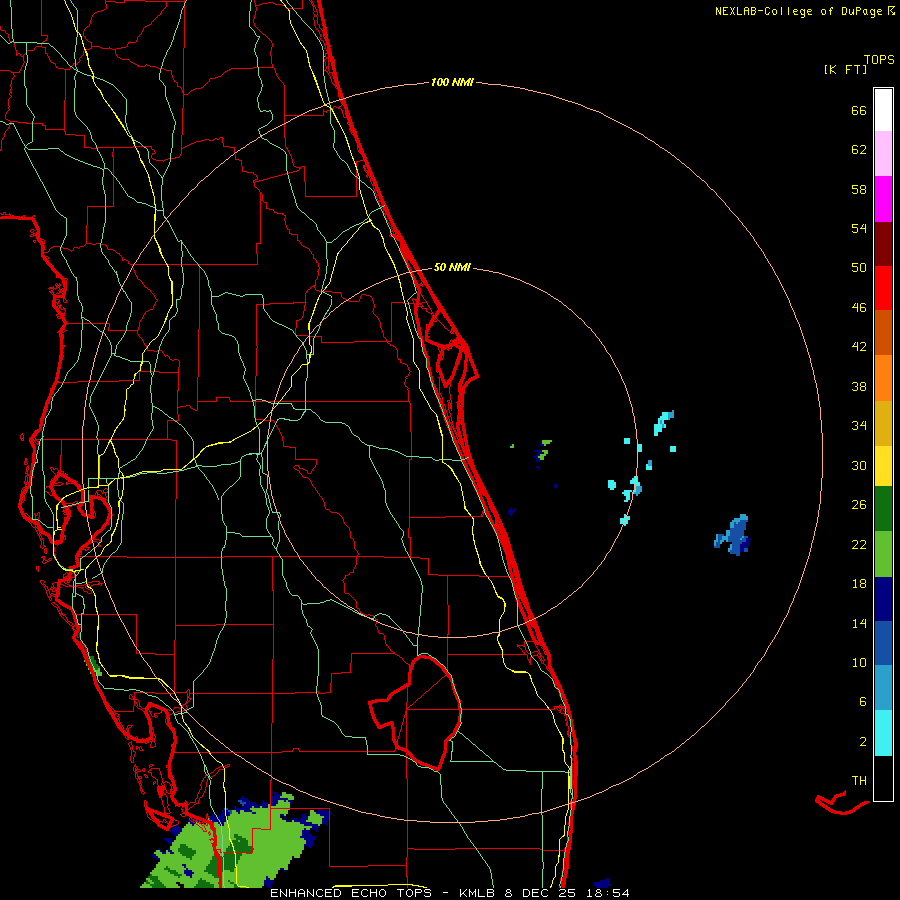Click the magenta legend swatch
Viewport: 900px width, 900px height.
pyautogui.click(x=883, y=199)
